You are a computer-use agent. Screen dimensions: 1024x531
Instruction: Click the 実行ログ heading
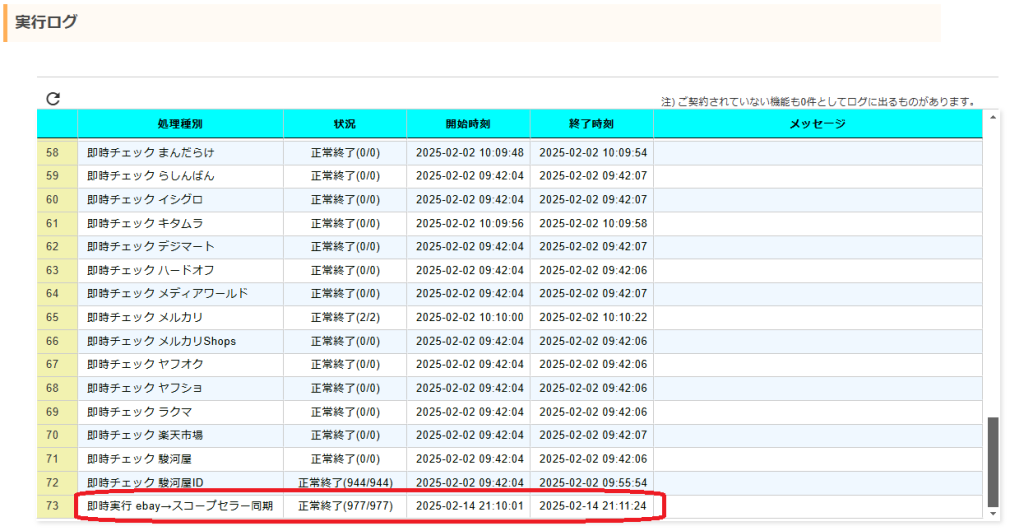[x=46, y=22]
